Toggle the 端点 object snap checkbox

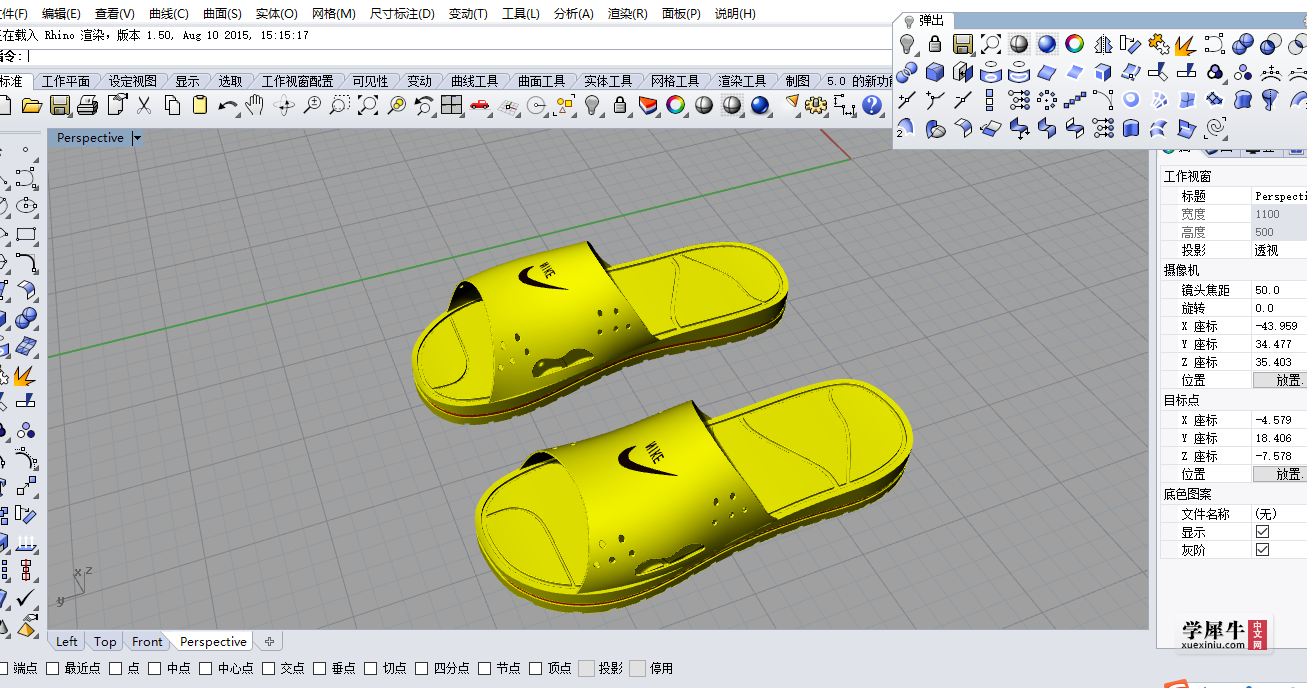tap(3, 668)
